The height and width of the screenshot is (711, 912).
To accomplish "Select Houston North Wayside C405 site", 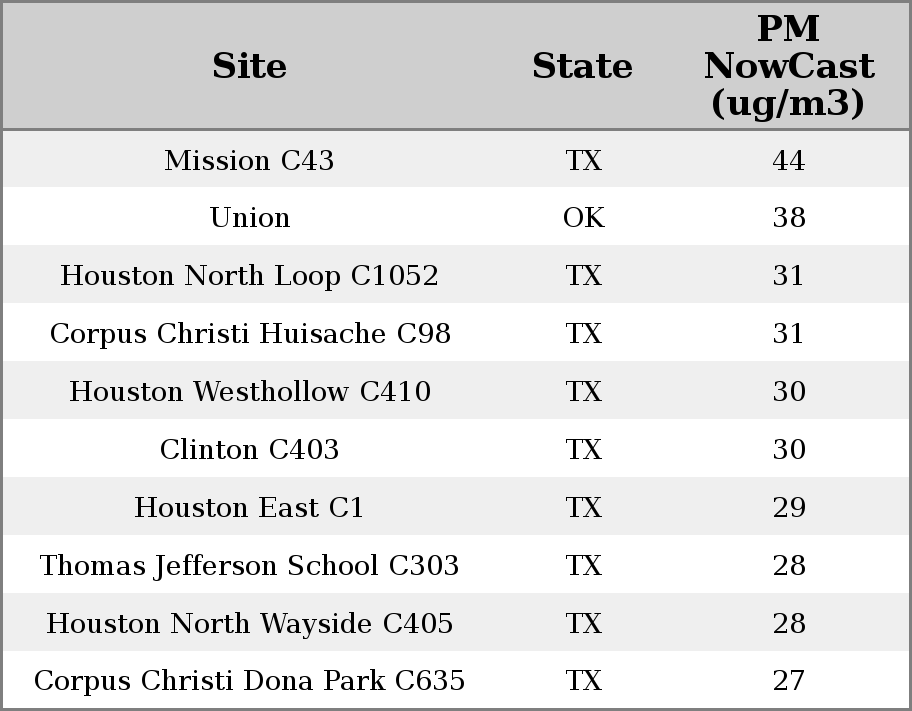I will pyautogui.click(x=249, y=624).
